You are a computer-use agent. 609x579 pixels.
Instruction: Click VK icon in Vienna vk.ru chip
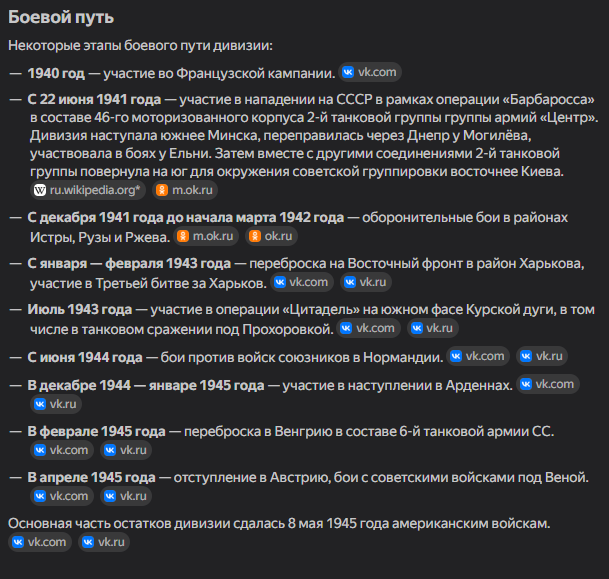[110, 496]
